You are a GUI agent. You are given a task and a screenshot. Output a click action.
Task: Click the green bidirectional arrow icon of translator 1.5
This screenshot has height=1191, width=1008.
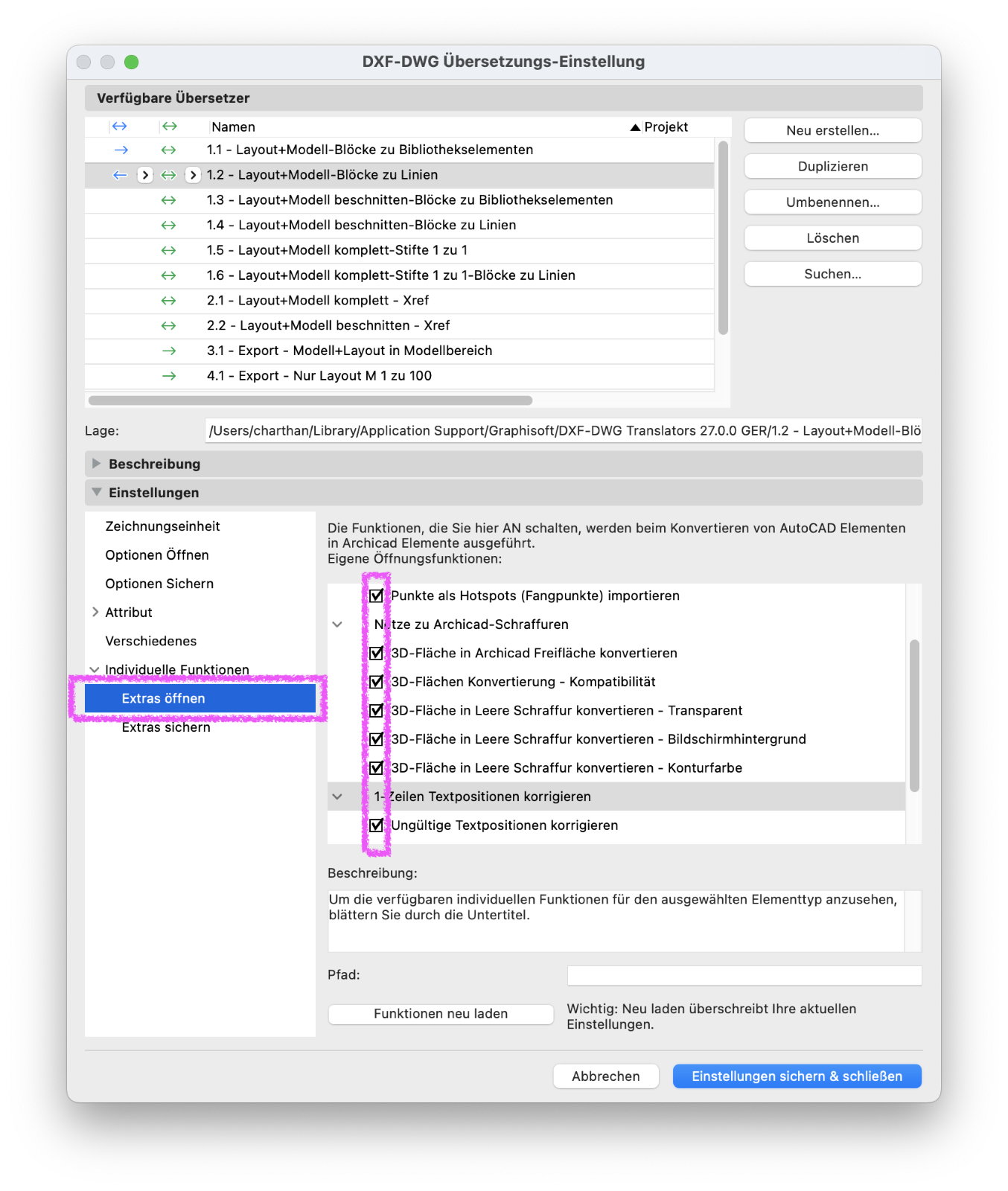point(169,250)
